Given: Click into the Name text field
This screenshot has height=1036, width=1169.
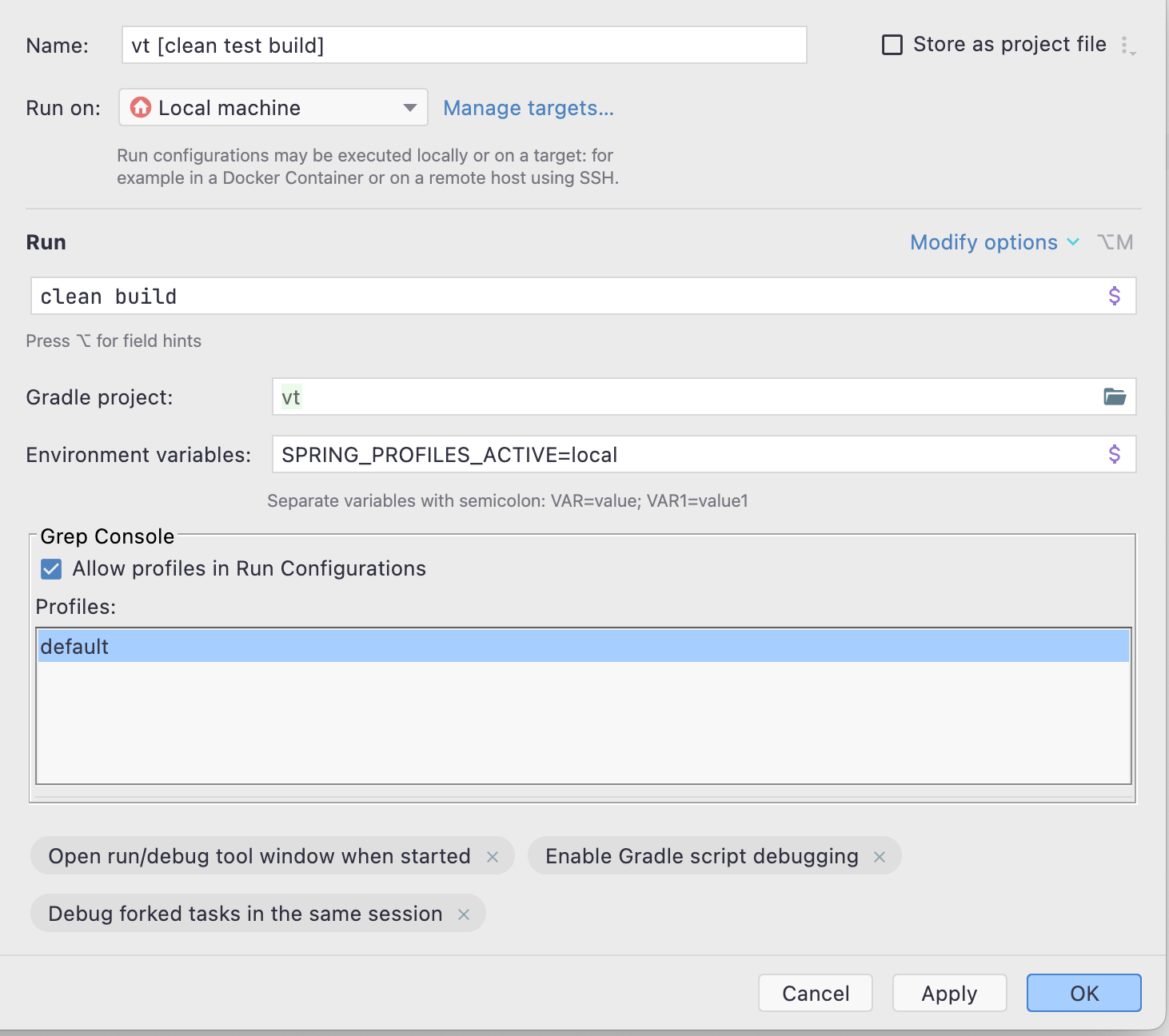Looking at the screenshot, I should click(464, 46).
